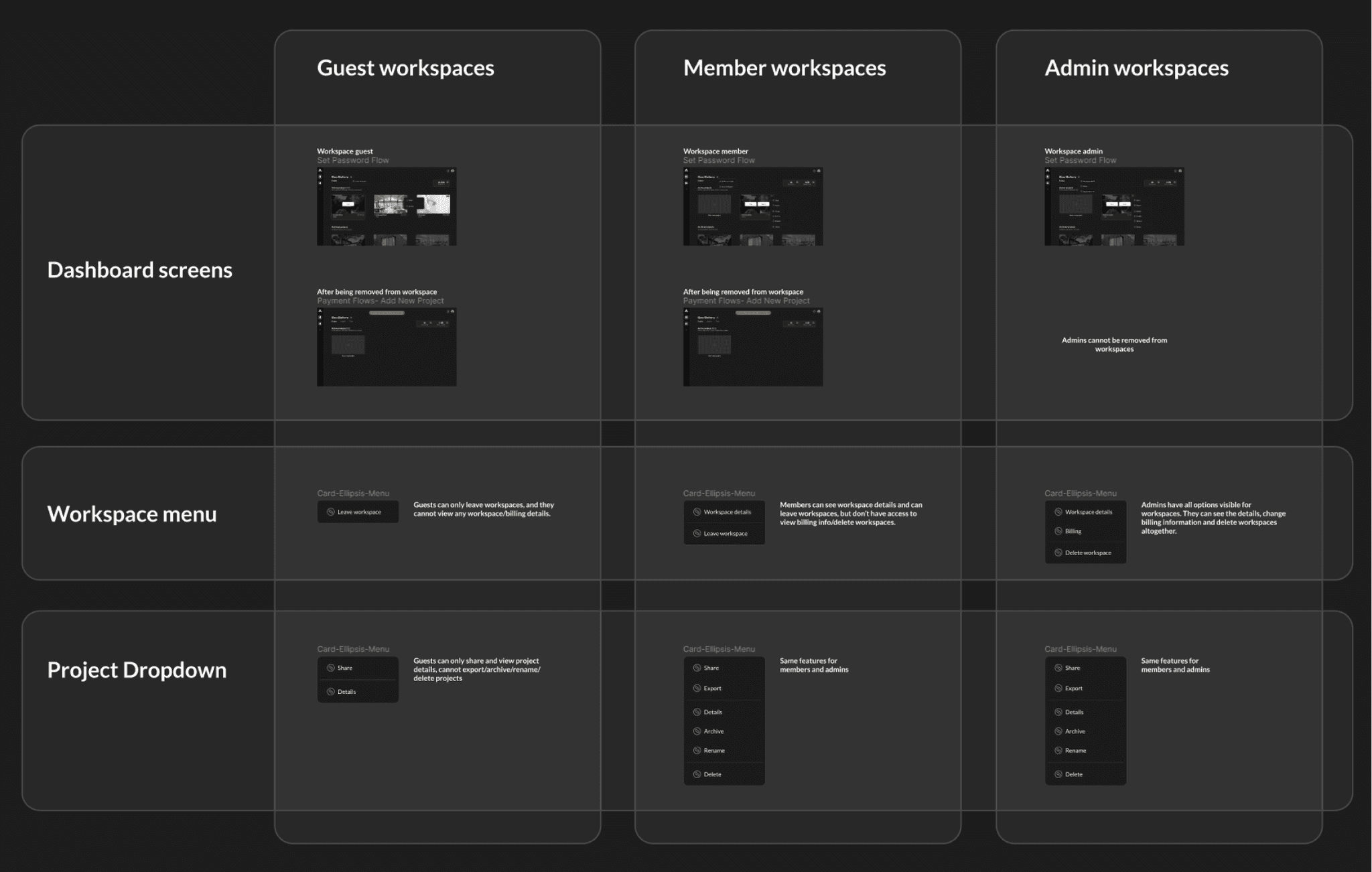The height and width of the screenshot is (872, 1372).
Task: Click Workspace details in the Member workspace menu
Action: pos(726,512)
